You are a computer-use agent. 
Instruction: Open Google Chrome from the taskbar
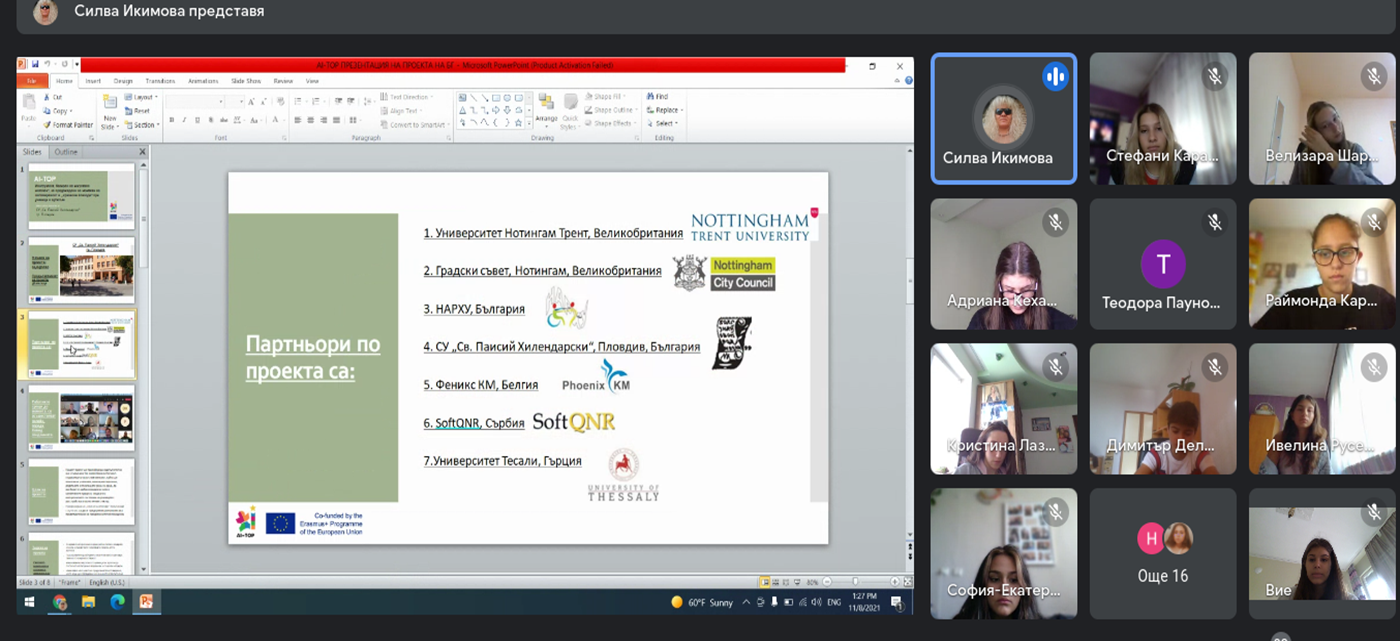(59, 602)
